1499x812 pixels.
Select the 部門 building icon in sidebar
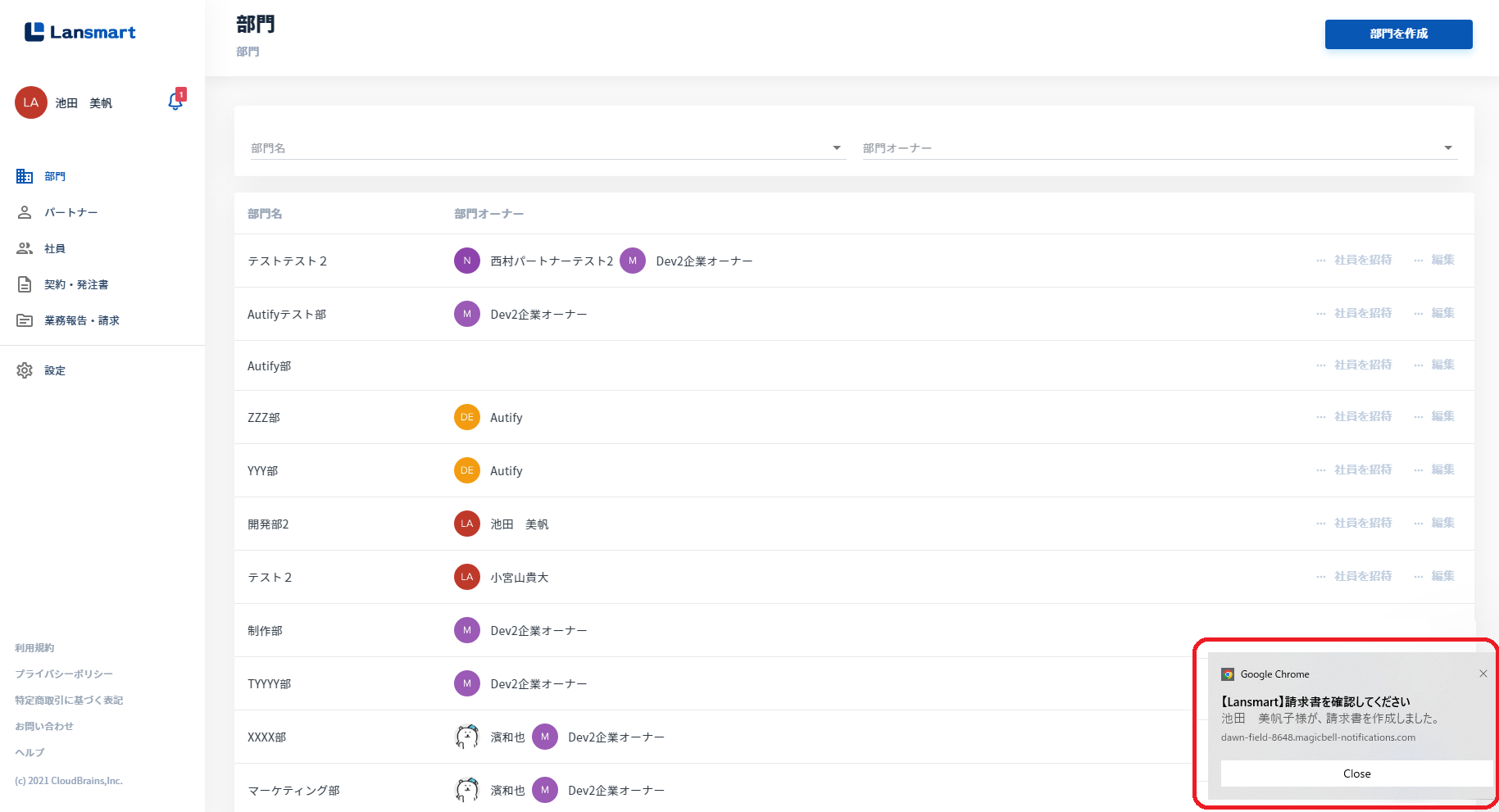(25, 176)
